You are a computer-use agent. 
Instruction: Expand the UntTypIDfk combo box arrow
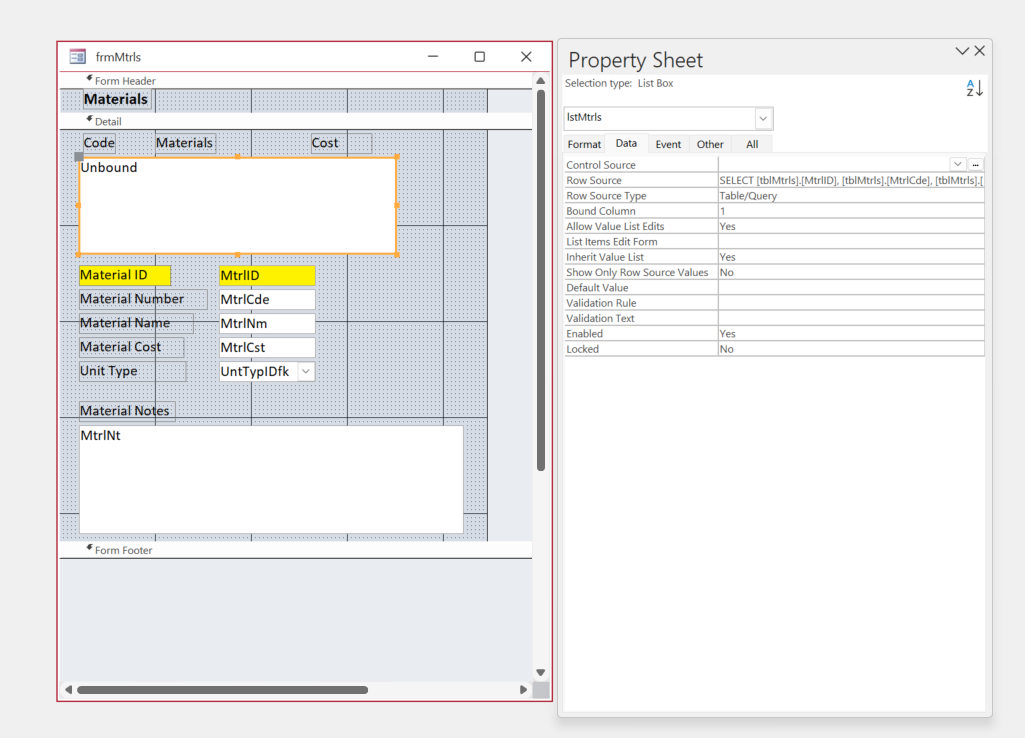(306, 371)
